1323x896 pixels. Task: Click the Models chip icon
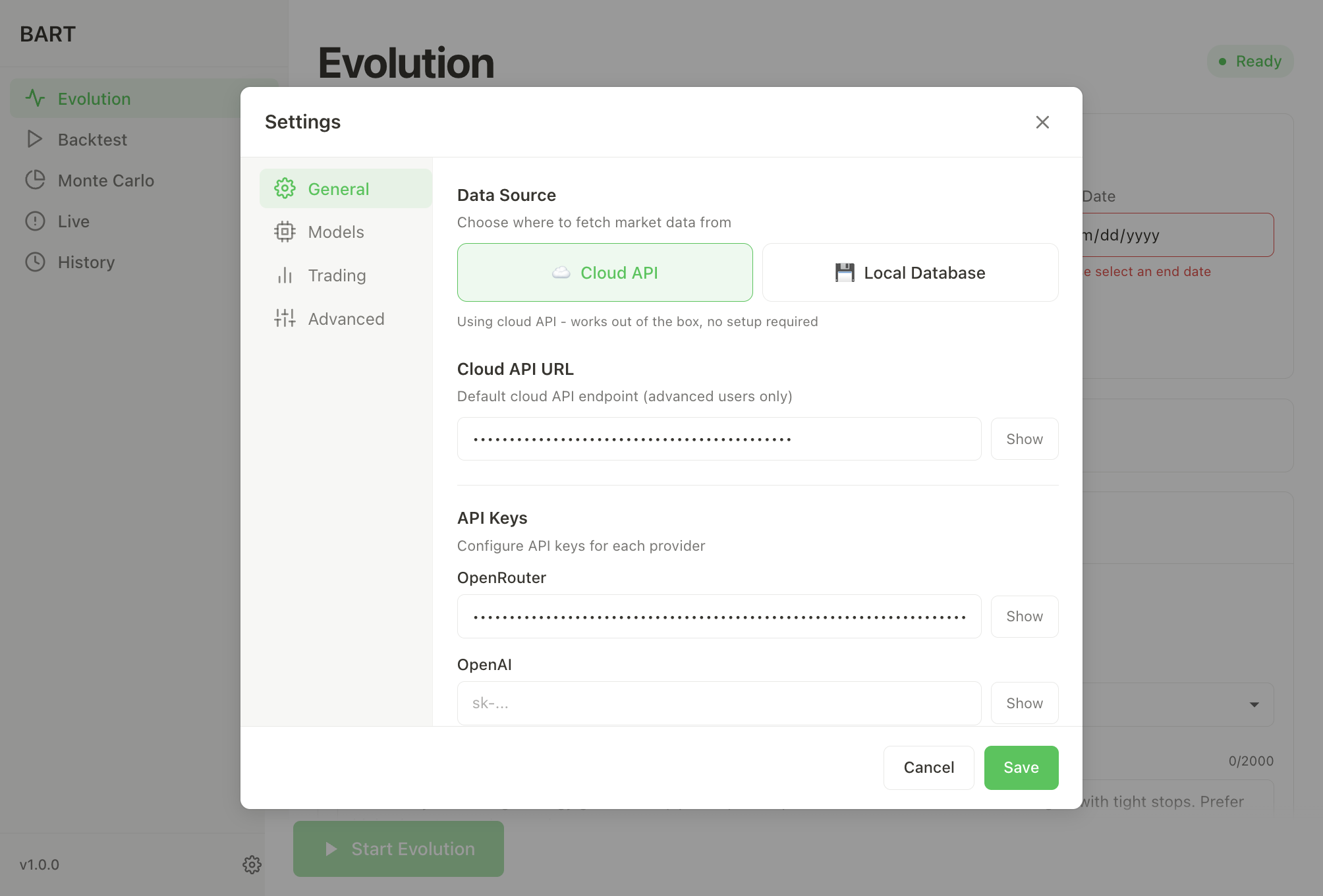coord(285,232)
